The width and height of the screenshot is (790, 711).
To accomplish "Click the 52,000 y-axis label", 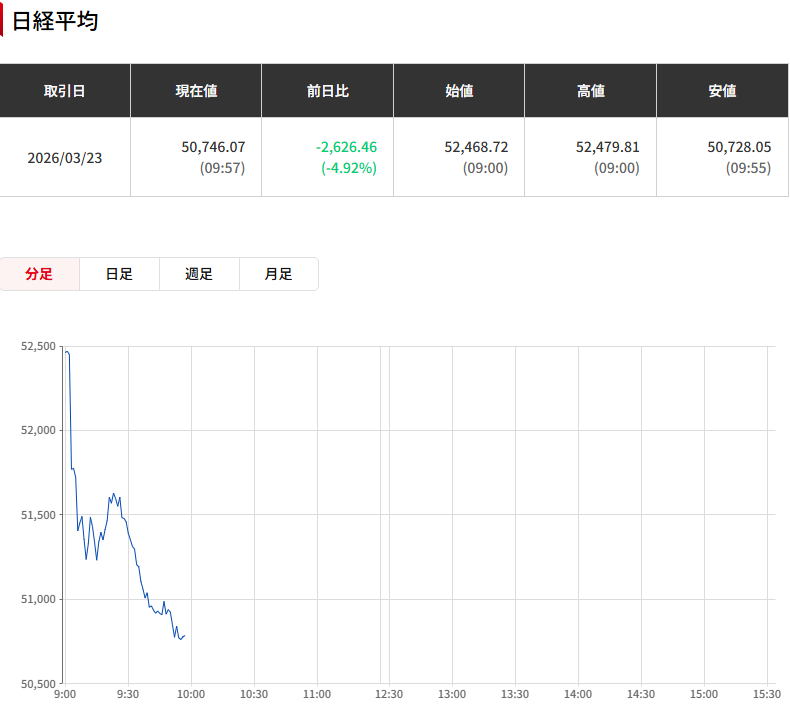I will tap(38, 430).
